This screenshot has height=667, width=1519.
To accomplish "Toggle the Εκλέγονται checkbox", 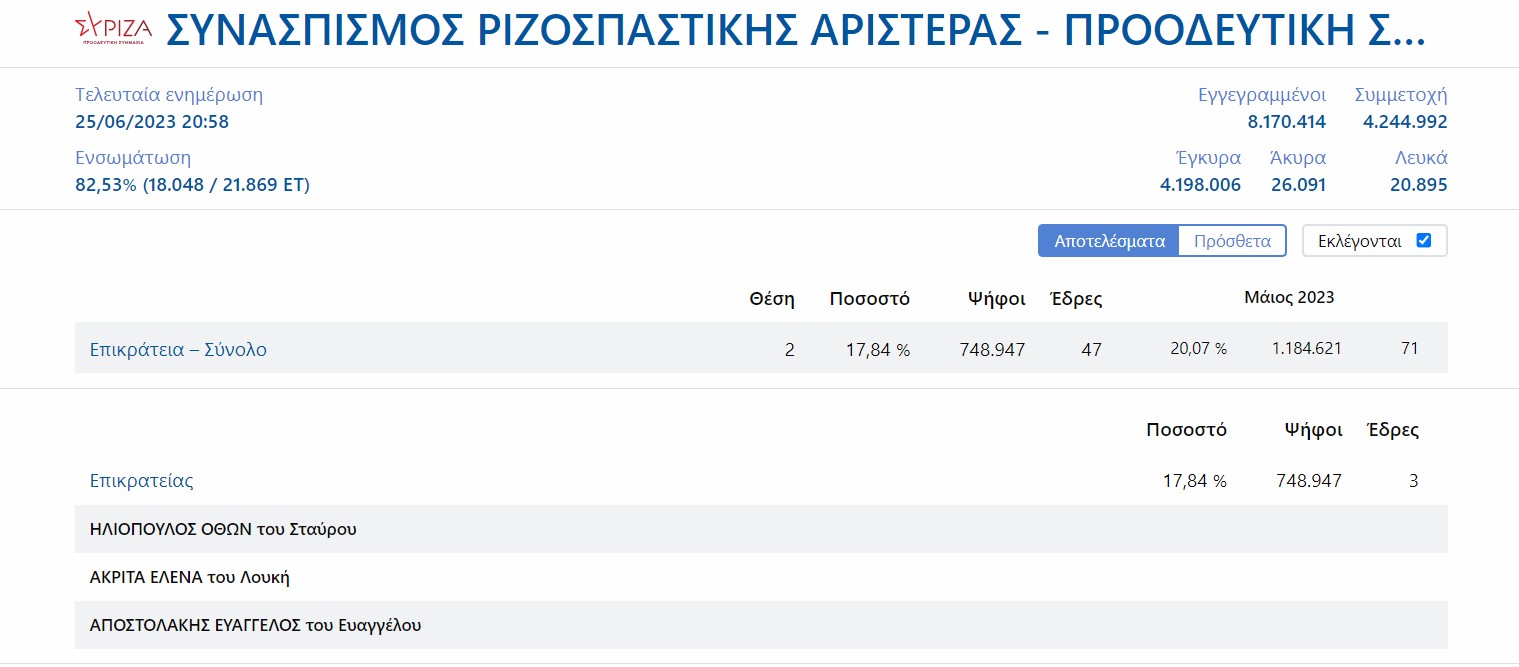I will pyautogui.click(x=1424, y=241).
